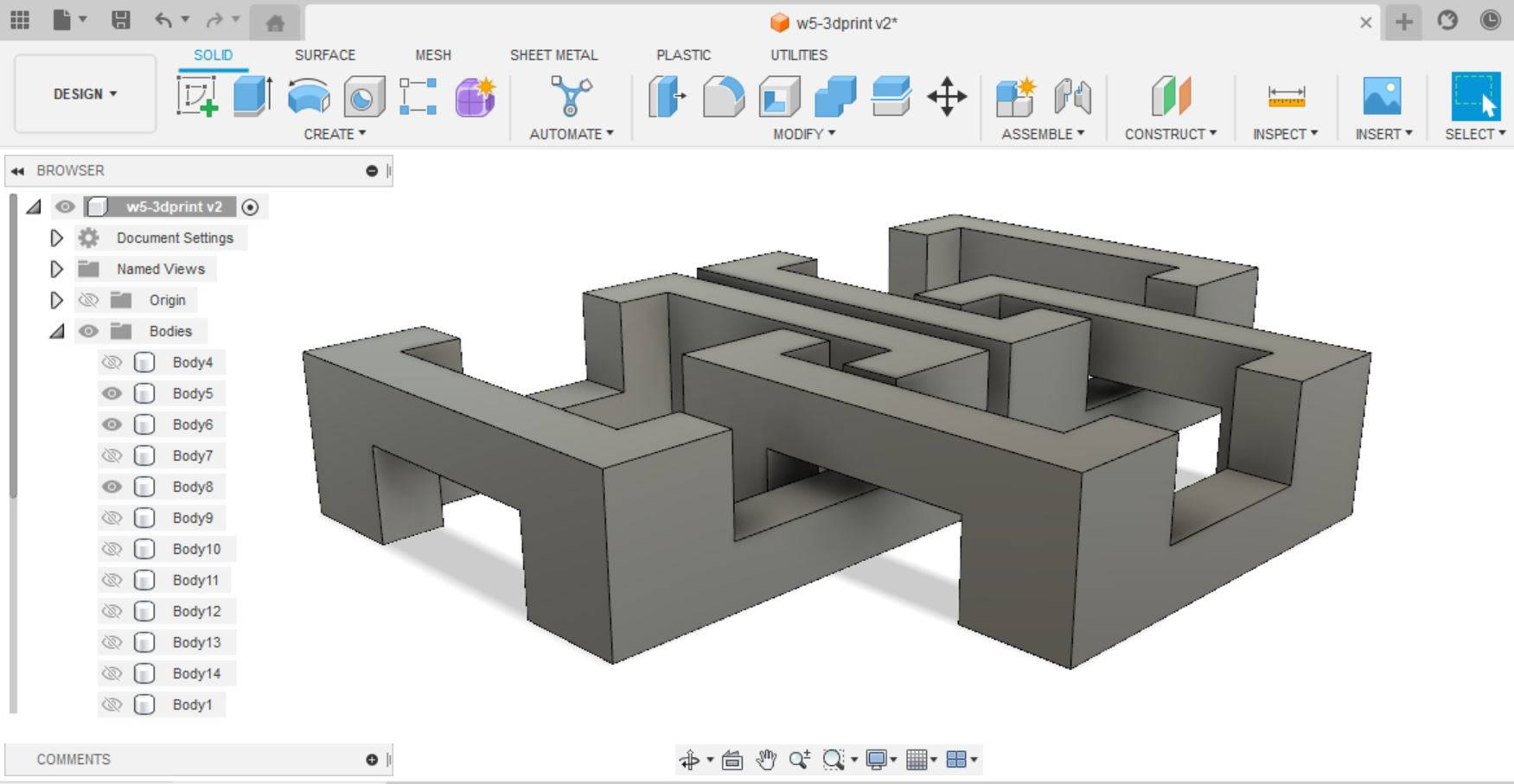Select the Combine tool

point(834,95)
